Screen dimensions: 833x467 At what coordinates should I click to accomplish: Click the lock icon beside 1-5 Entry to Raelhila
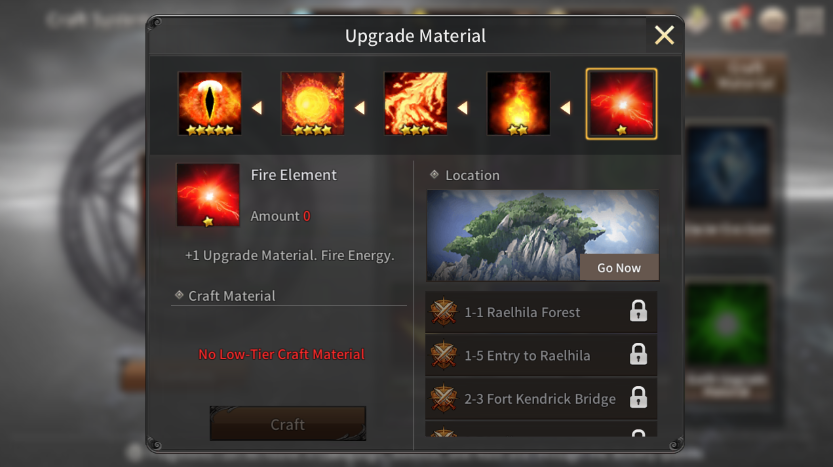click(638, 354)
